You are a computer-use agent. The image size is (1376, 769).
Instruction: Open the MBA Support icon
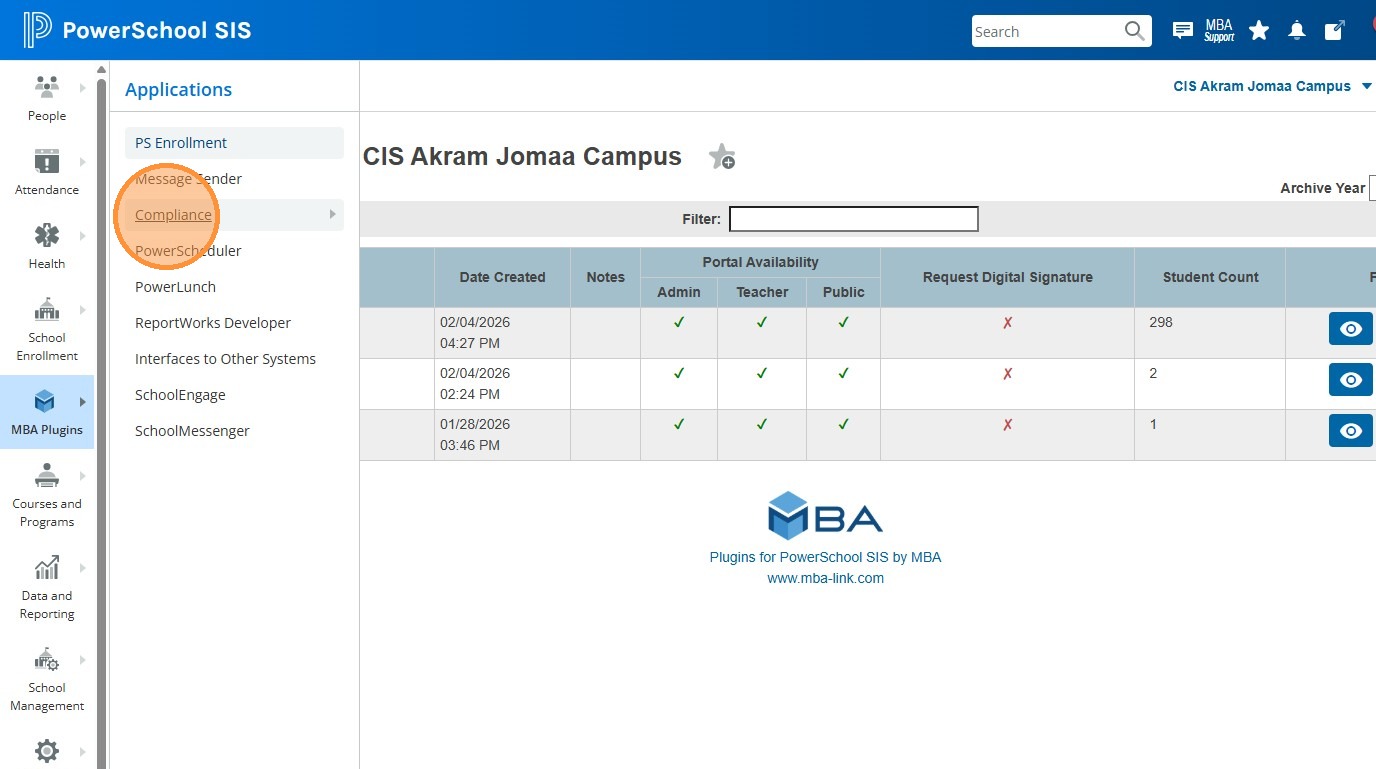click(x=1219, y=31)
